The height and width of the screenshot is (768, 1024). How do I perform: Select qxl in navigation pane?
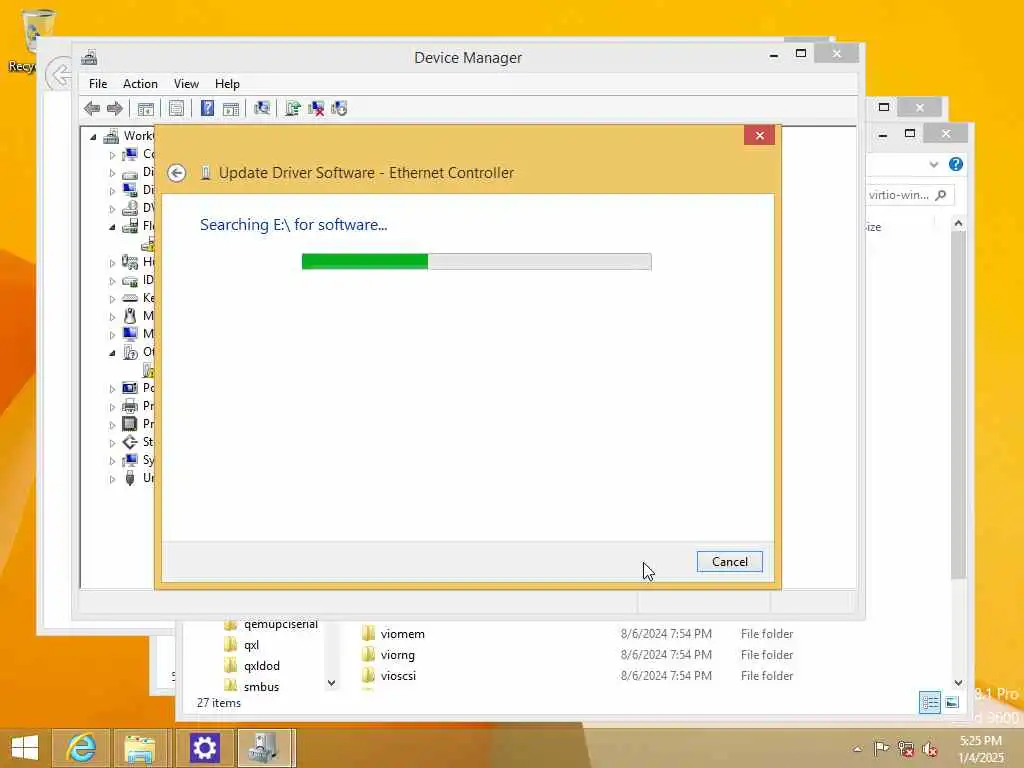point(251,645)
